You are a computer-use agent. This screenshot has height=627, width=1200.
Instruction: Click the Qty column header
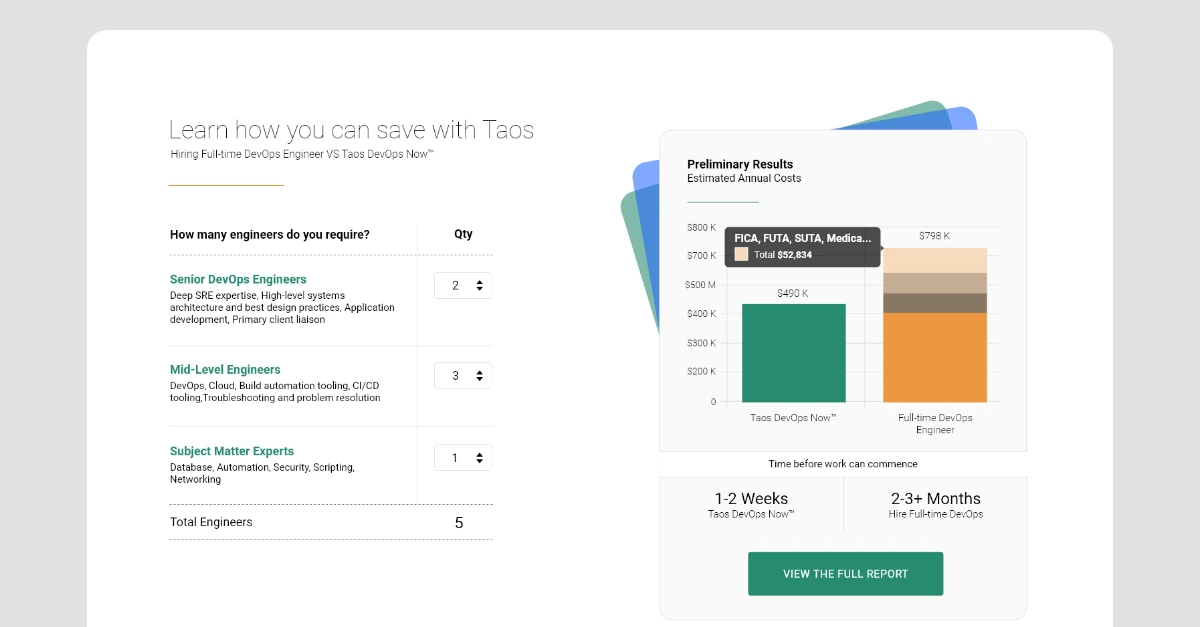[x=463, y=234]
